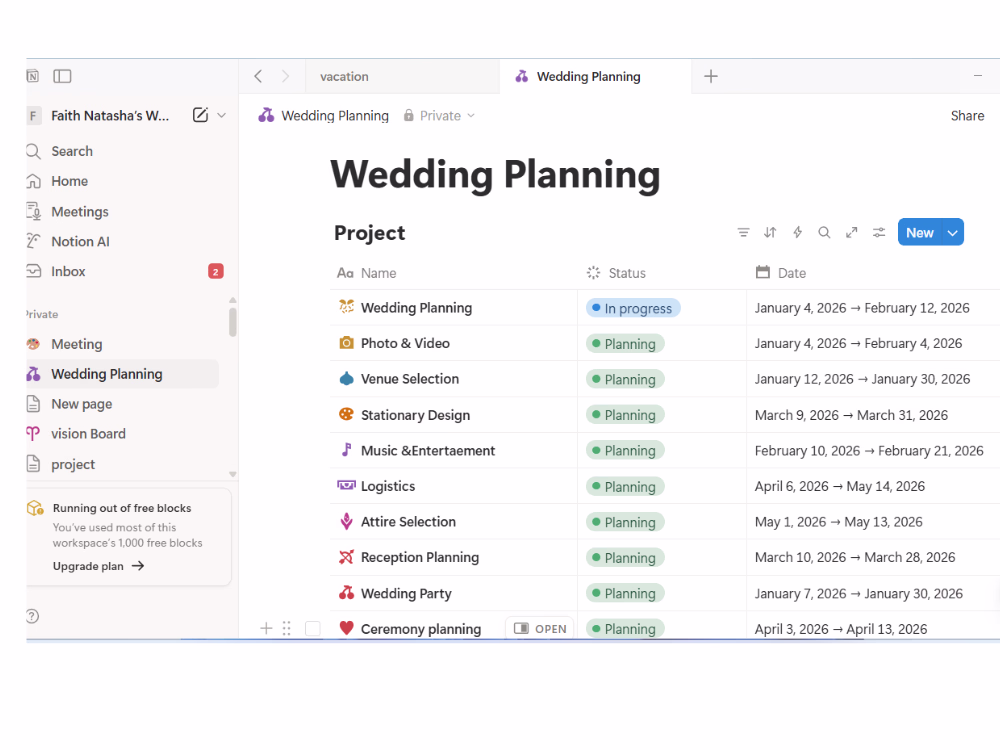Click the heart icon of Ceremony planning
Screen dimensions: 1000x750
(x=346, y=628)
